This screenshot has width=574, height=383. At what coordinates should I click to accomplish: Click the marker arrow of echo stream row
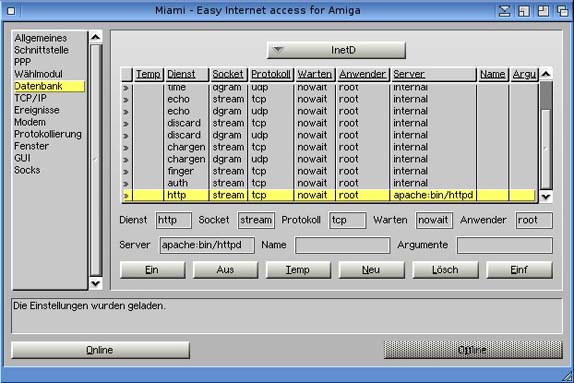pos(126,100)
